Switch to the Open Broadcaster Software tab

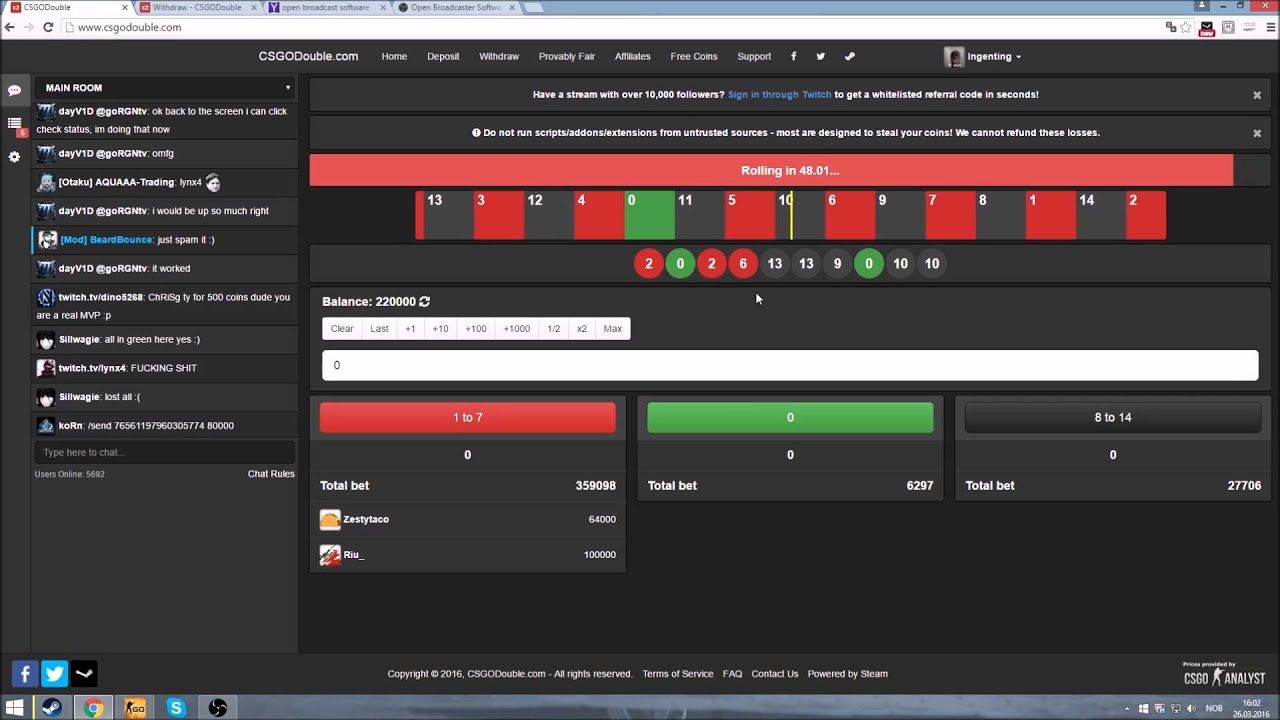click(x=455, y=7)
